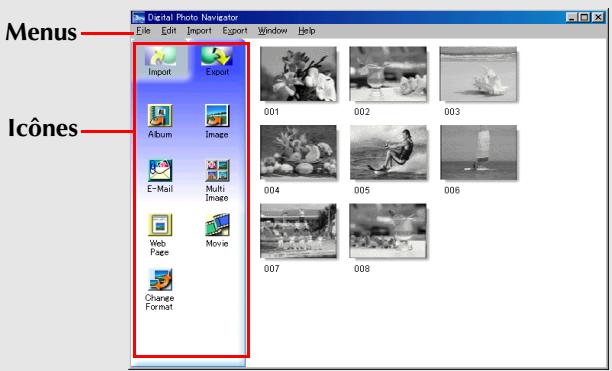Open the Window menu
Viewport: 612px width, 371px height.
point(272,30)
